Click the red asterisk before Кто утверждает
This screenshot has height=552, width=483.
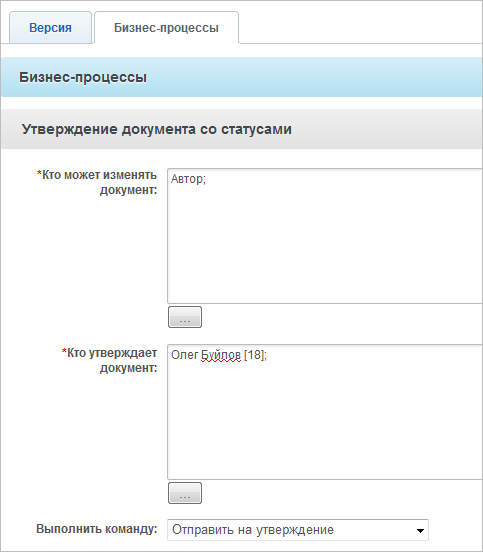(x=64, y=351)
